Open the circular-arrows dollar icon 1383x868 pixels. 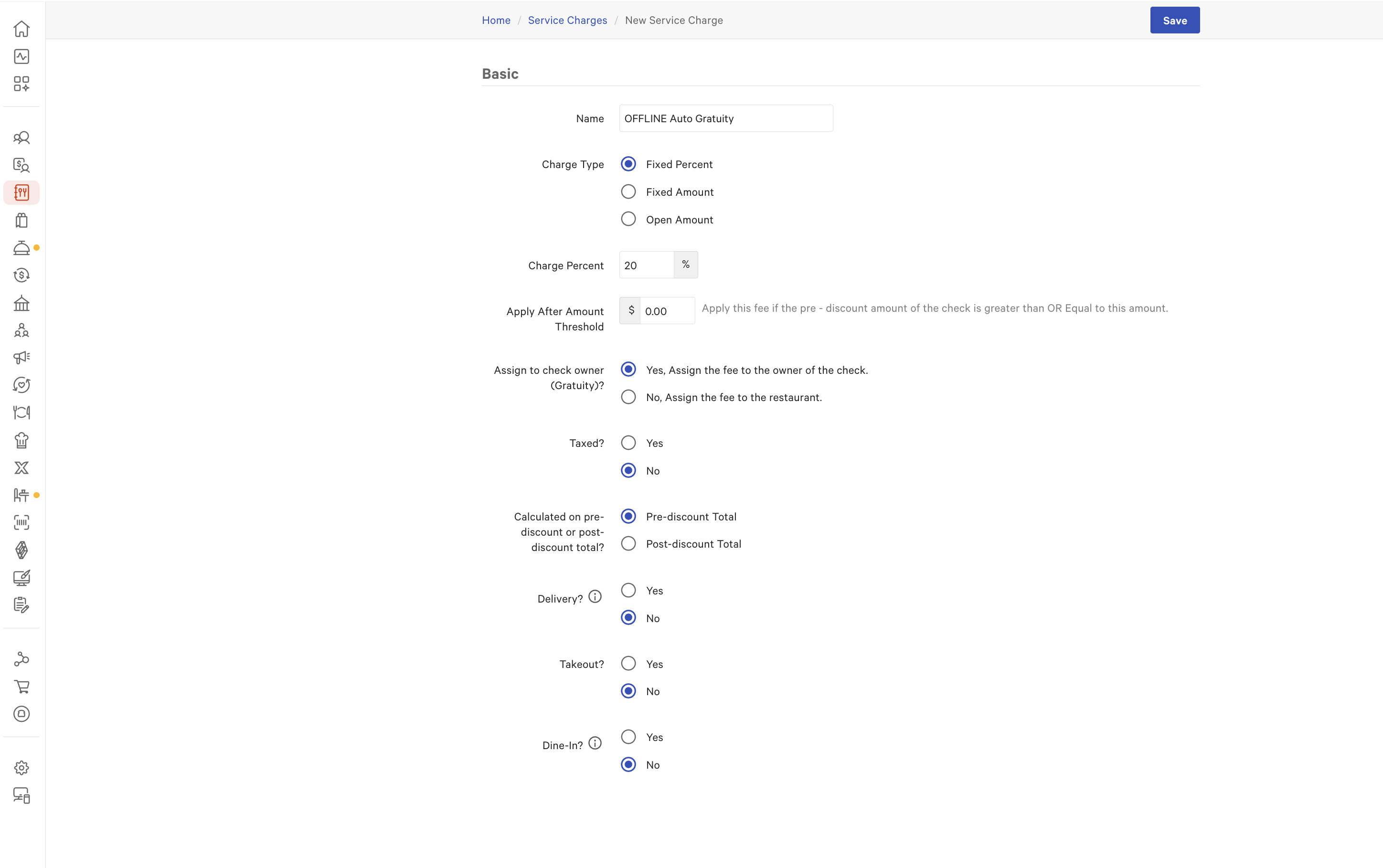(x=21, y=275)
